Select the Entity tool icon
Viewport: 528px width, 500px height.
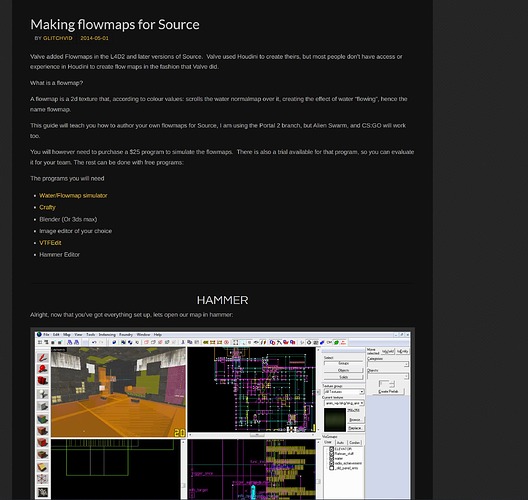[42, 394]
